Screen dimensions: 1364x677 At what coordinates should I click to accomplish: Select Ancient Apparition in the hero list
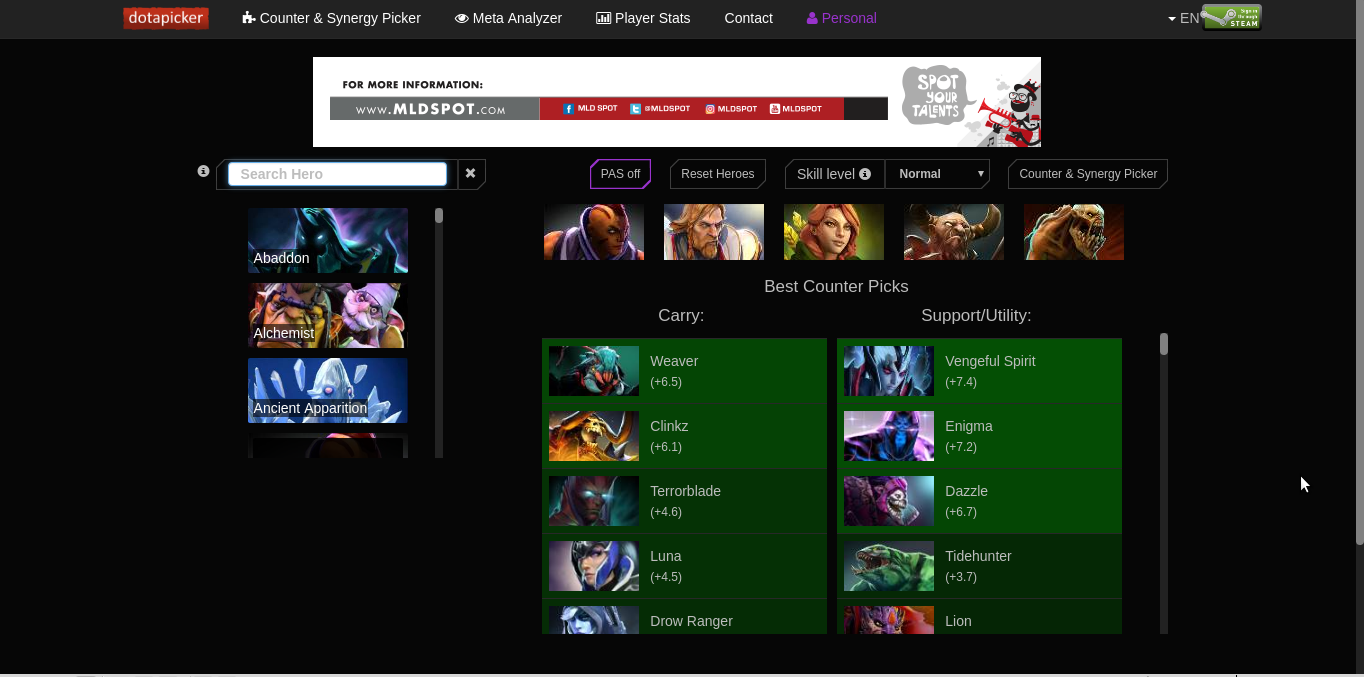[328, 390]
